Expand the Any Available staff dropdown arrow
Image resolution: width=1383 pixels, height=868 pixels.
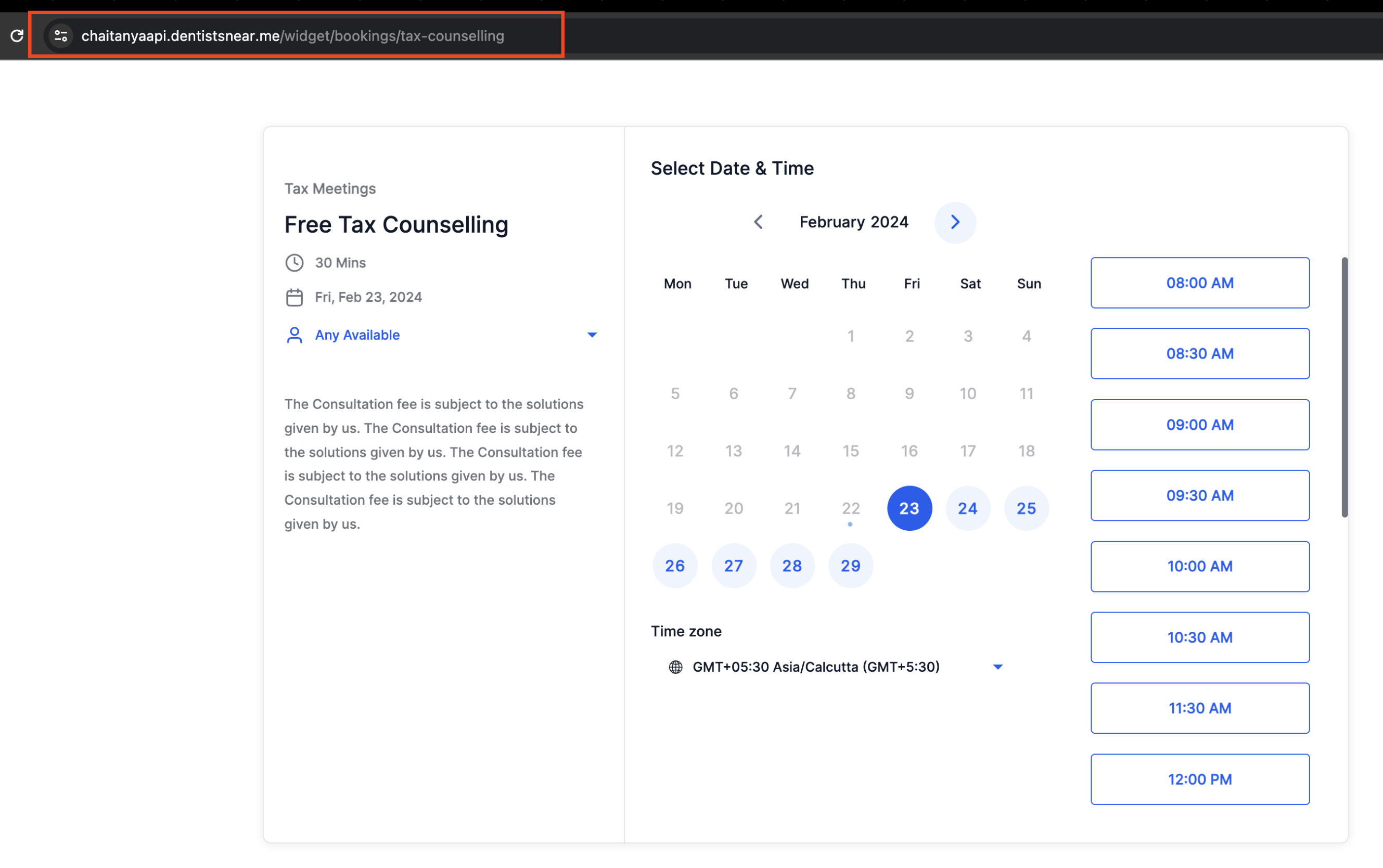592,335
